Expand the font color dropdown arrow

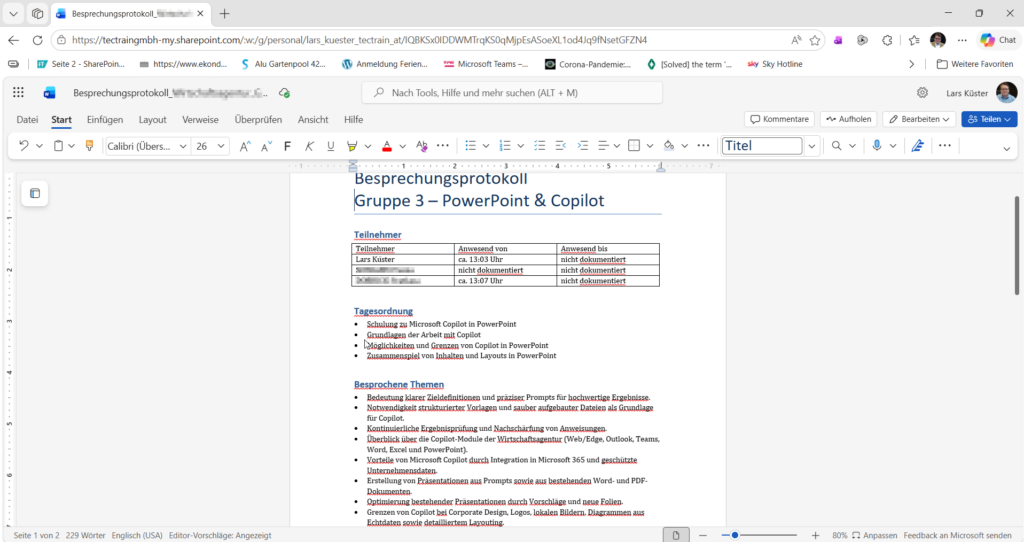click(x=402, y=146)
